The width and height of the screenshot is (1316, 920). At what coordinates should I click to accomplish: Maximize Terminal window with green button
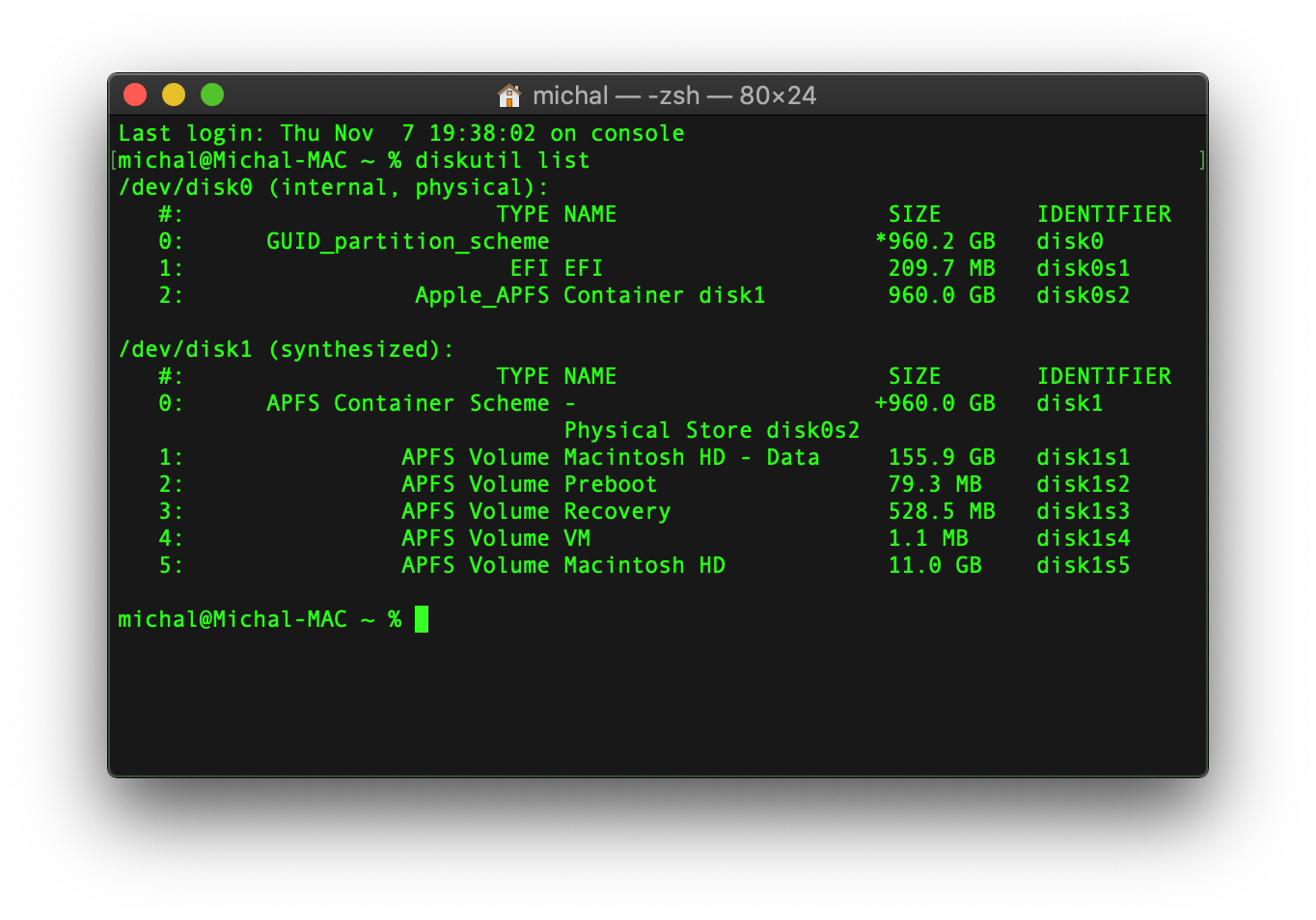click(212, 95)
